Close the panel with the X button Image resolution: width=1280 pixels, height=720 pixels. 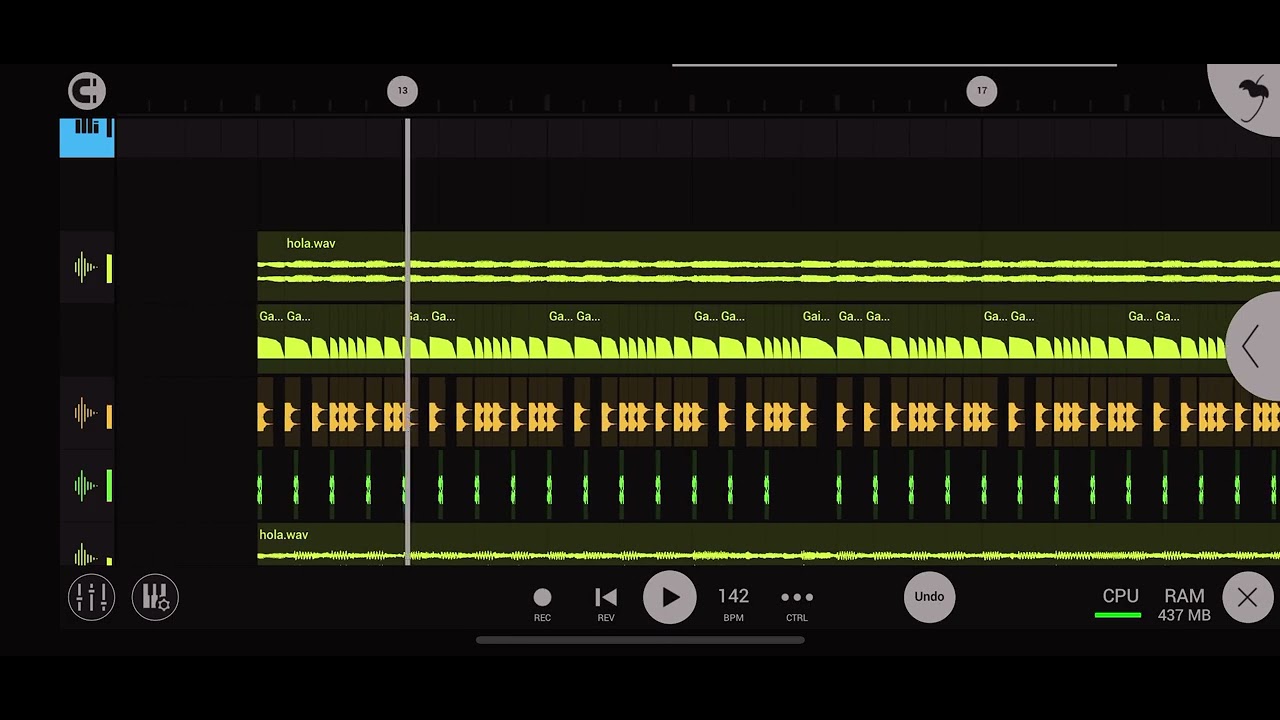(x=1247, y=598)
